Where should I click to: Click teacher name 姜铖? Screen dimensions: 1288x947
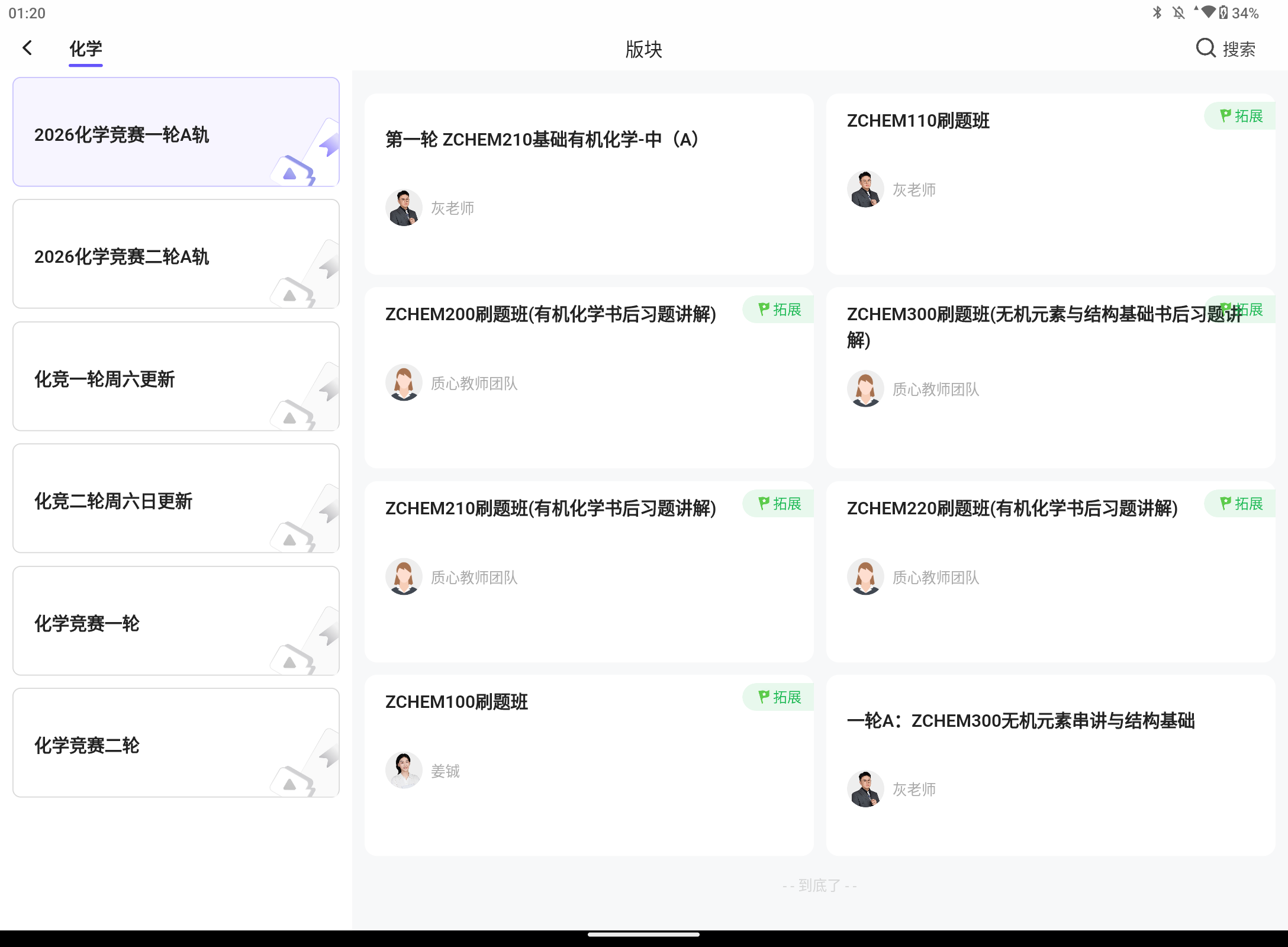coord(445,771)
